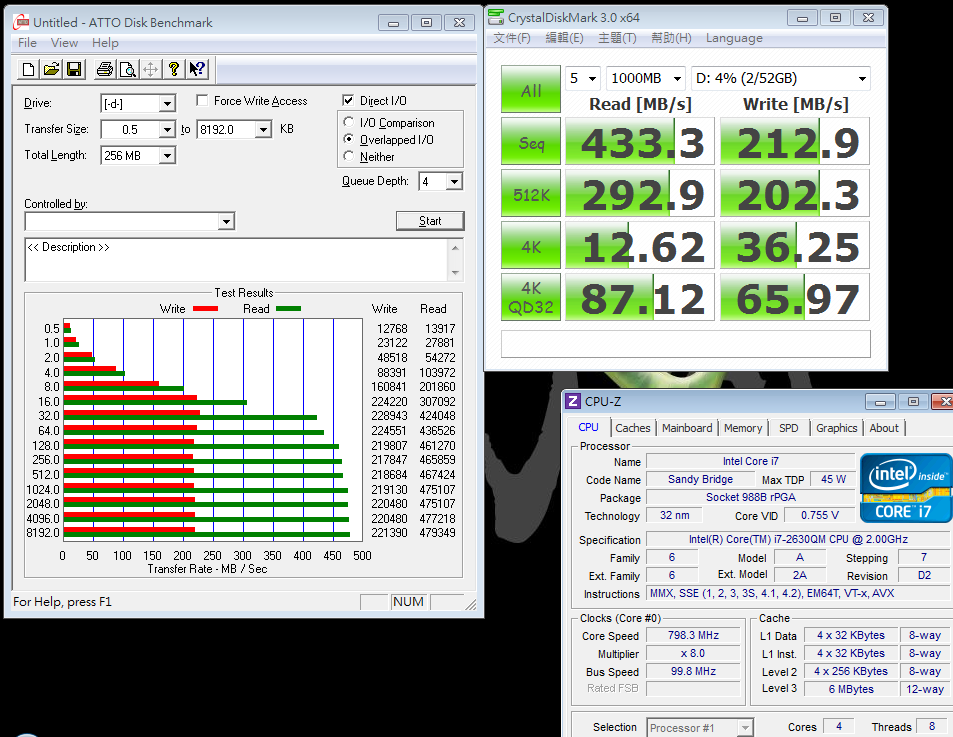
Task: Select Overlapped I/O radio button
Action: (x=348, y=139)
